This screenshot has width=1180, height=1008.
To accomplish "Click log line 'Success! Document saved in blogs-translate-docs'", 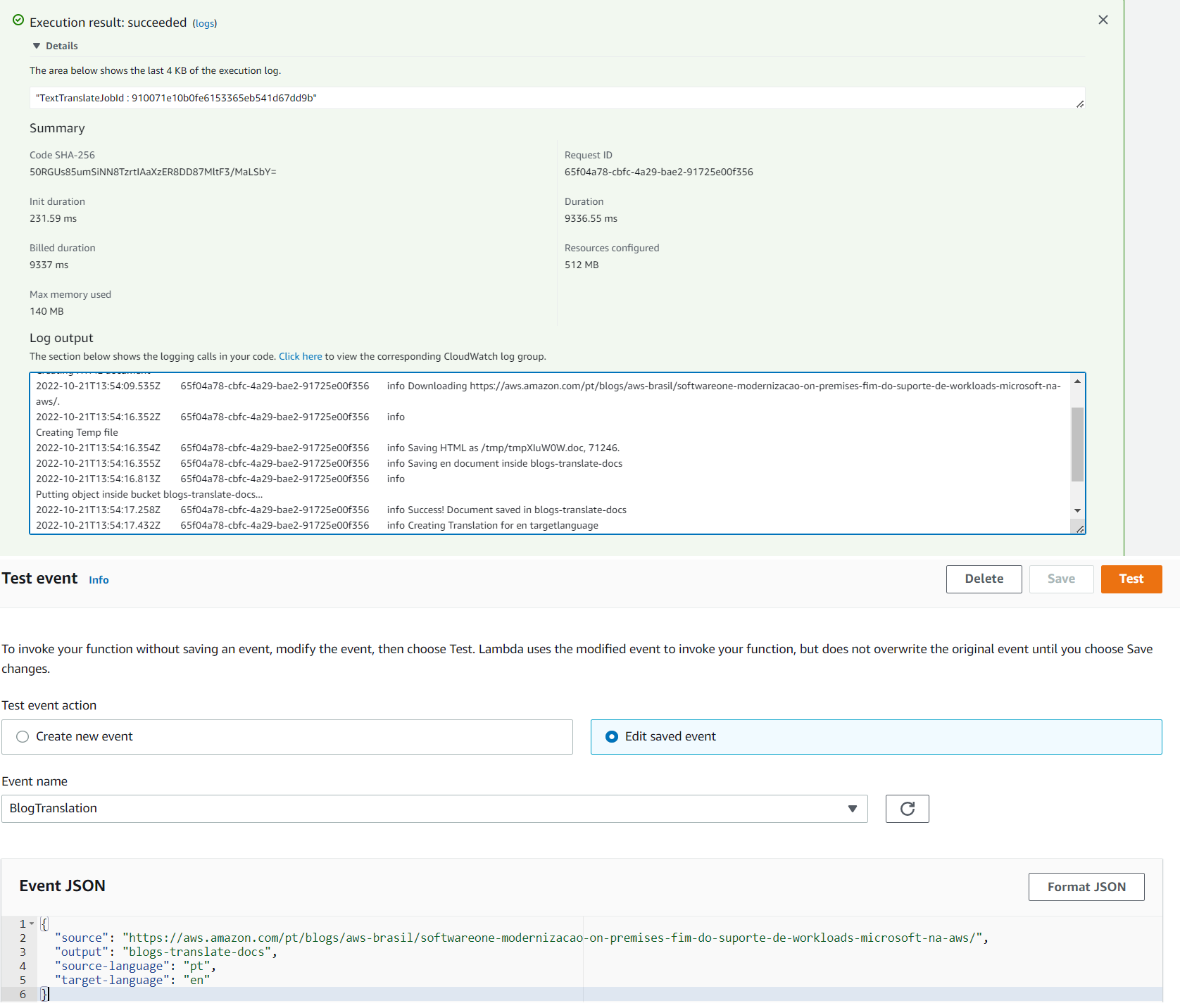I will point(517,510).
